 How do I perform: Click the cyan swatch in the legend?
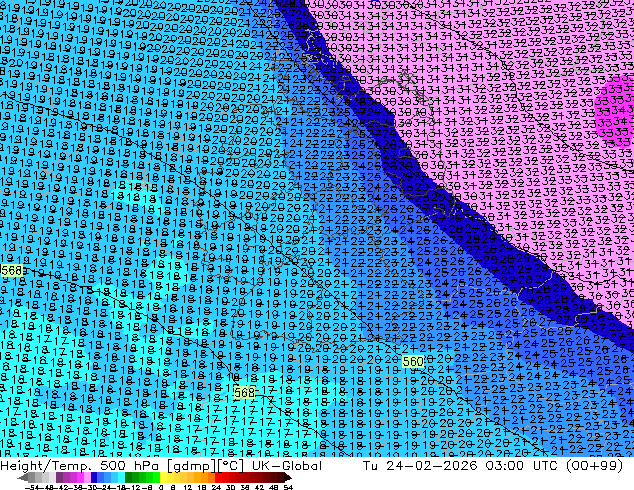121,478
